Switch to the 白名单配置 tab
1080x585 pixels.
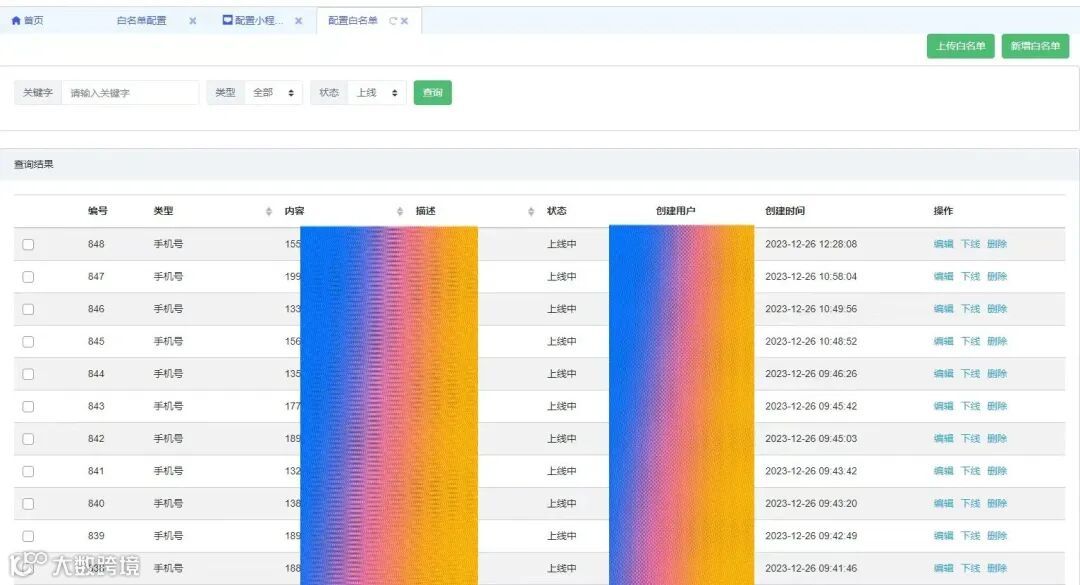coord(141,21)
